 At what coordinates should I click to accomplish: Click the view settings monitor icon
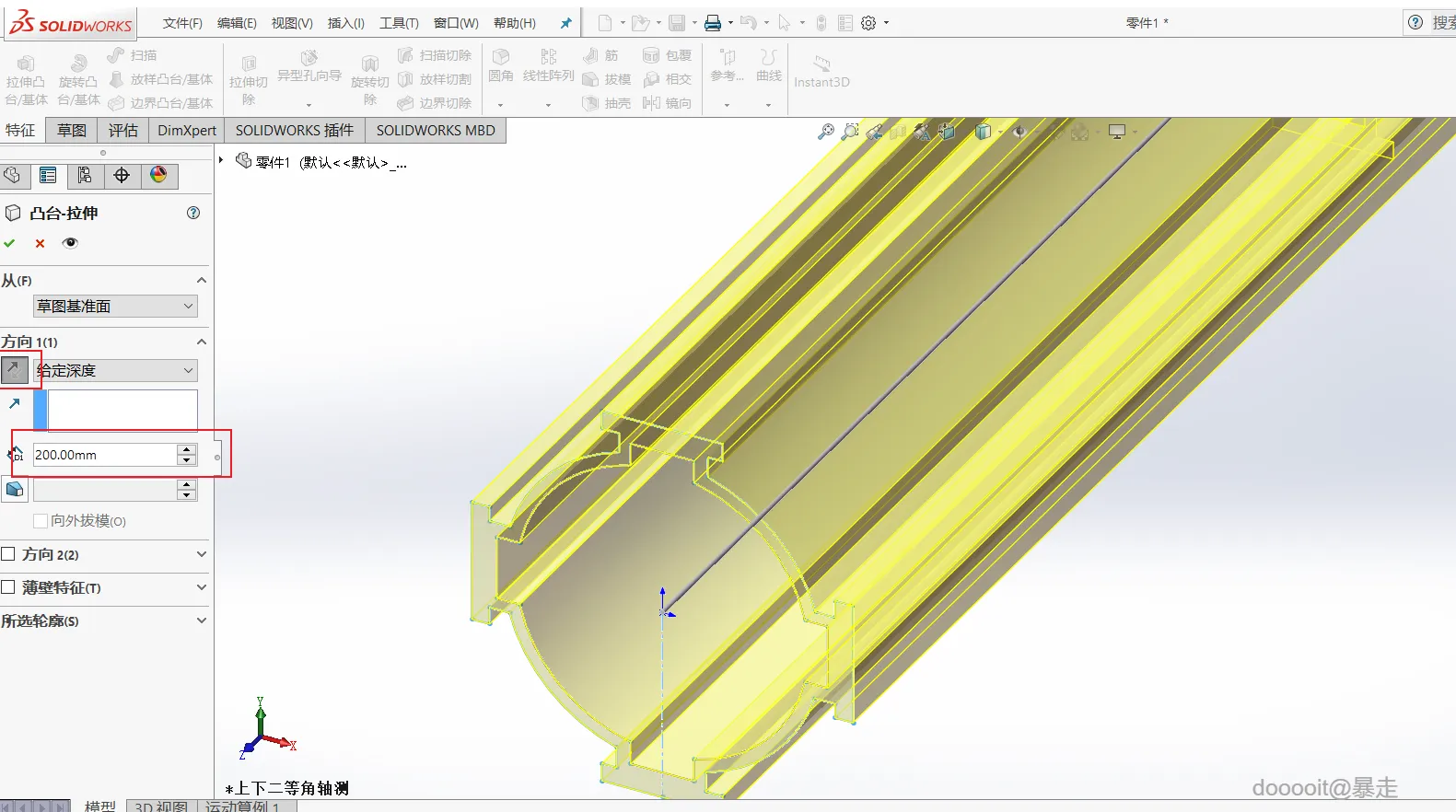click(1117, 132)
